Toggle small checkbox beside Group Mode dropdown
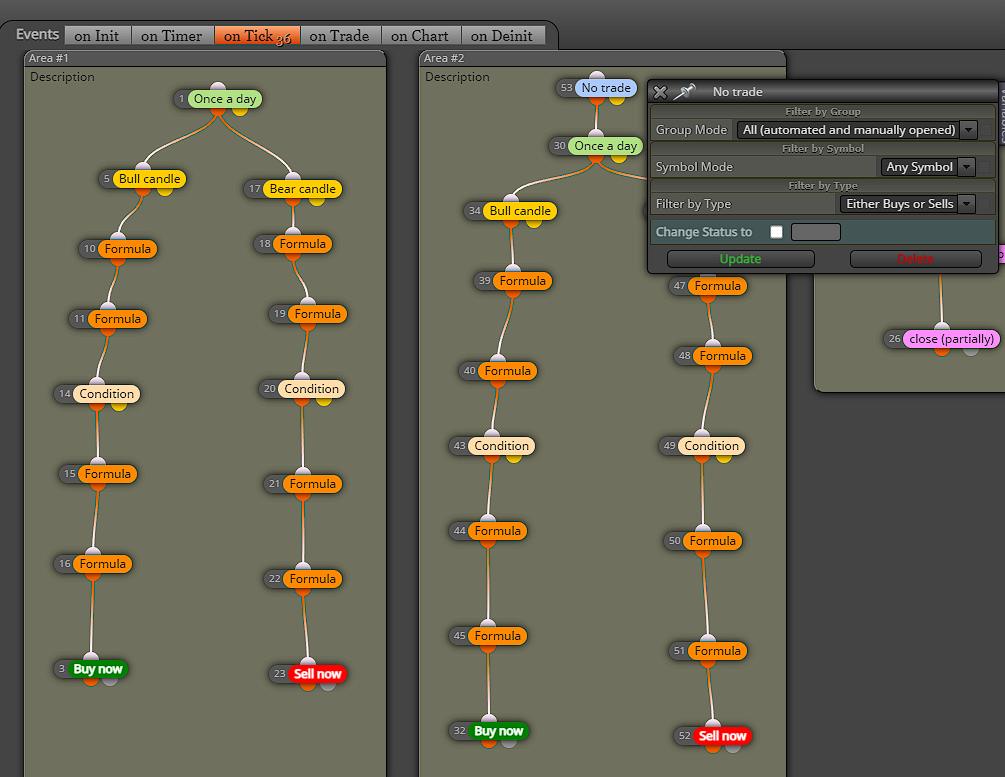 point(986,130)
